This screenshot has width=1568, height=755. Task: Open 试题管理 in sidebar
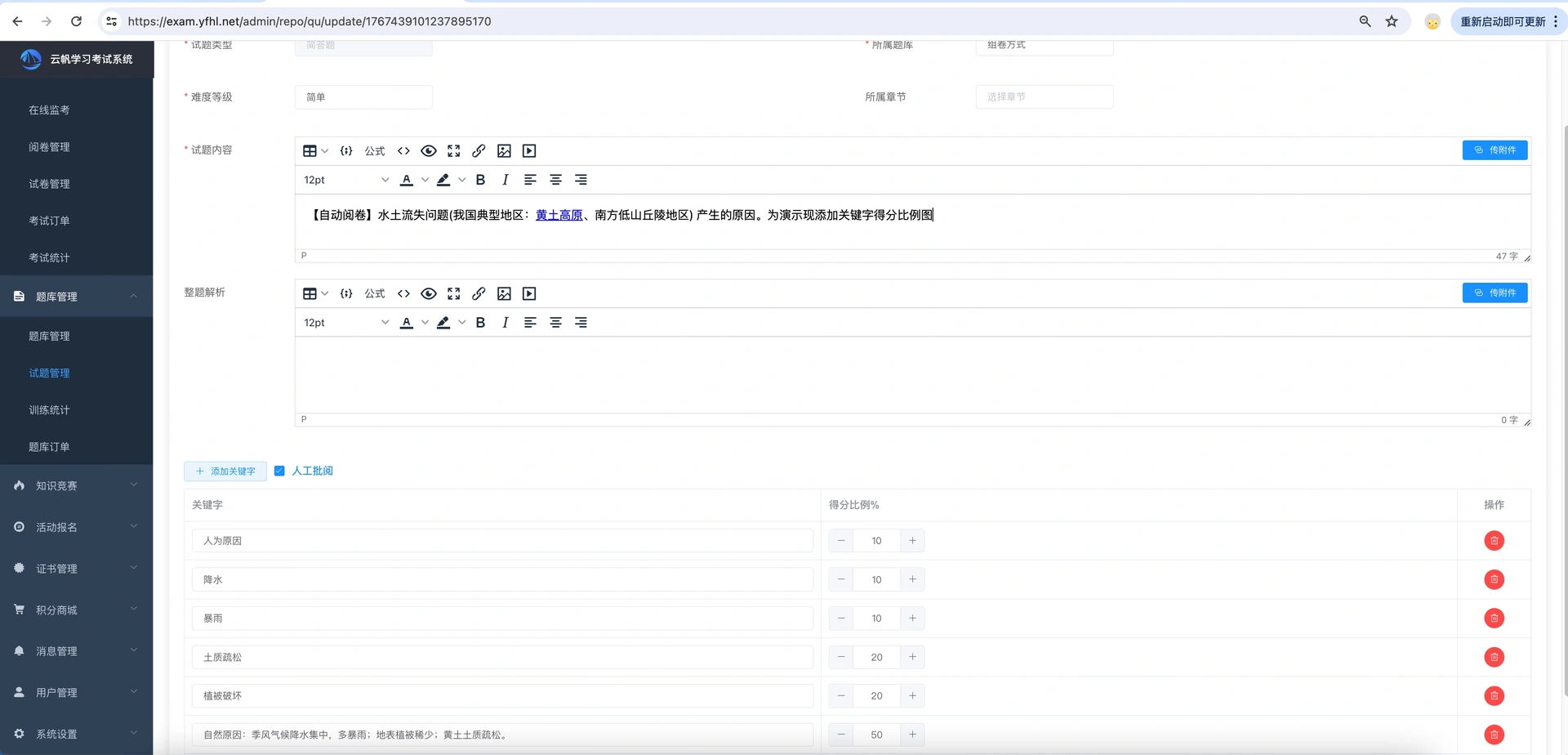[x=49, y=373]
